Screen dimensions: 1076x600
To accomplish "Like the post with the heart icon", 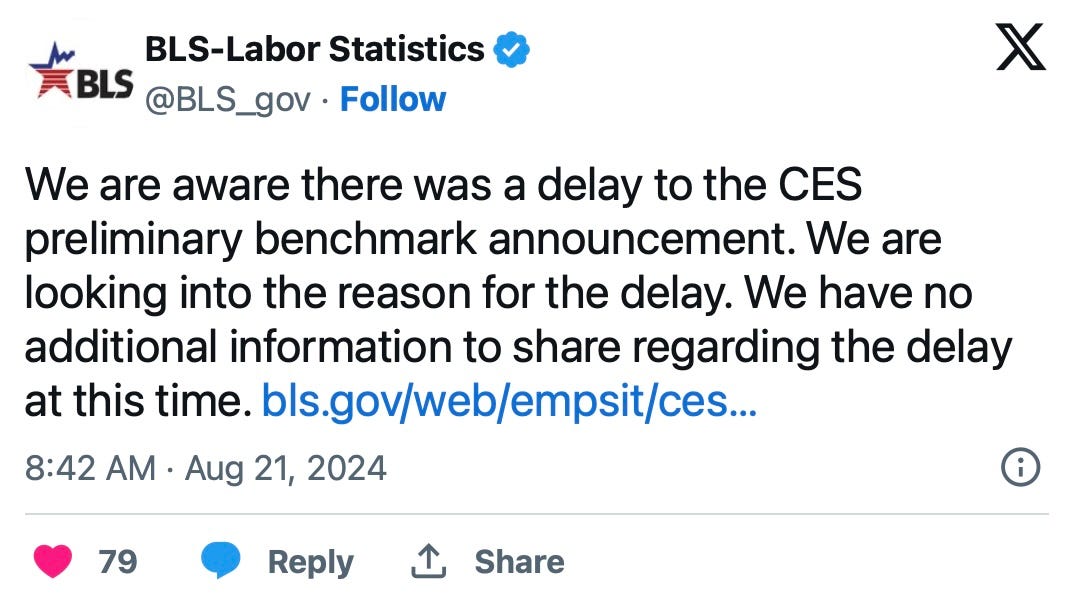I will [53, 561].
